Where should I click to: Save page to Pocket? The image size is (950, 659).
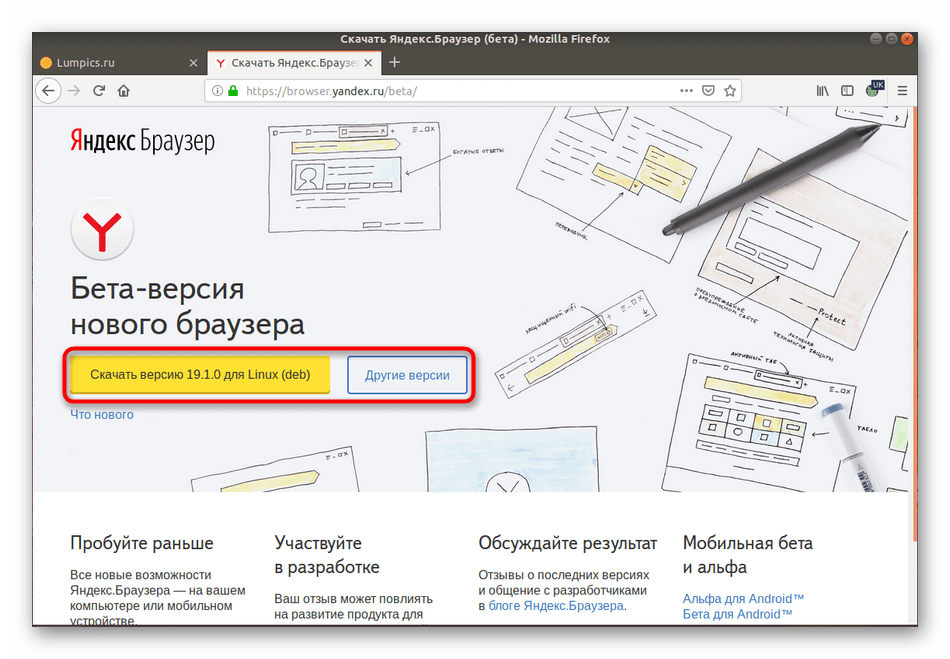click(708, 91)
